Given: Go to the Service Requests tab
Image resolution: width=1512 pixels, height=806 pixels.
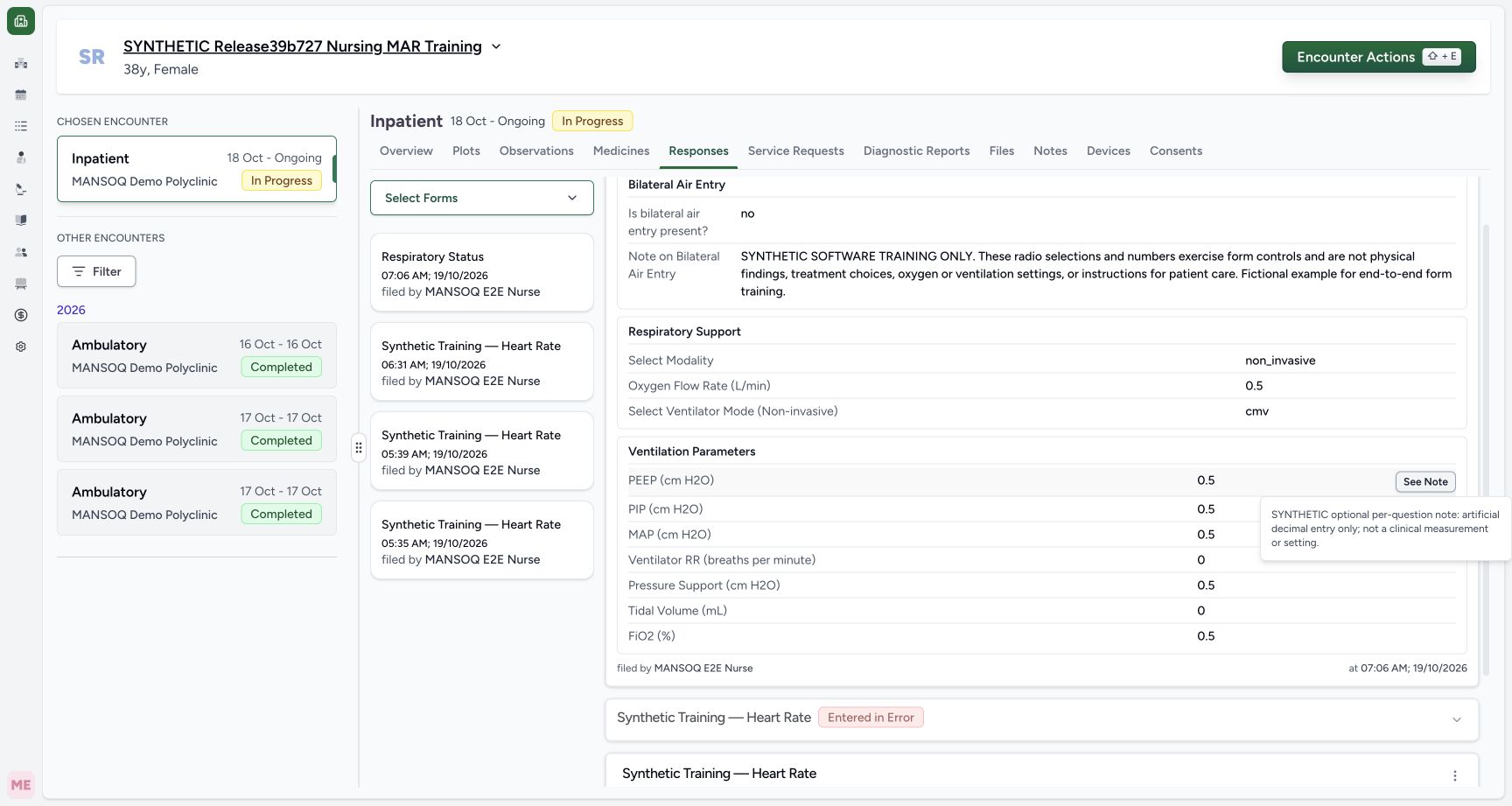Looking at the screenshot, I should [x=796, y=151].
